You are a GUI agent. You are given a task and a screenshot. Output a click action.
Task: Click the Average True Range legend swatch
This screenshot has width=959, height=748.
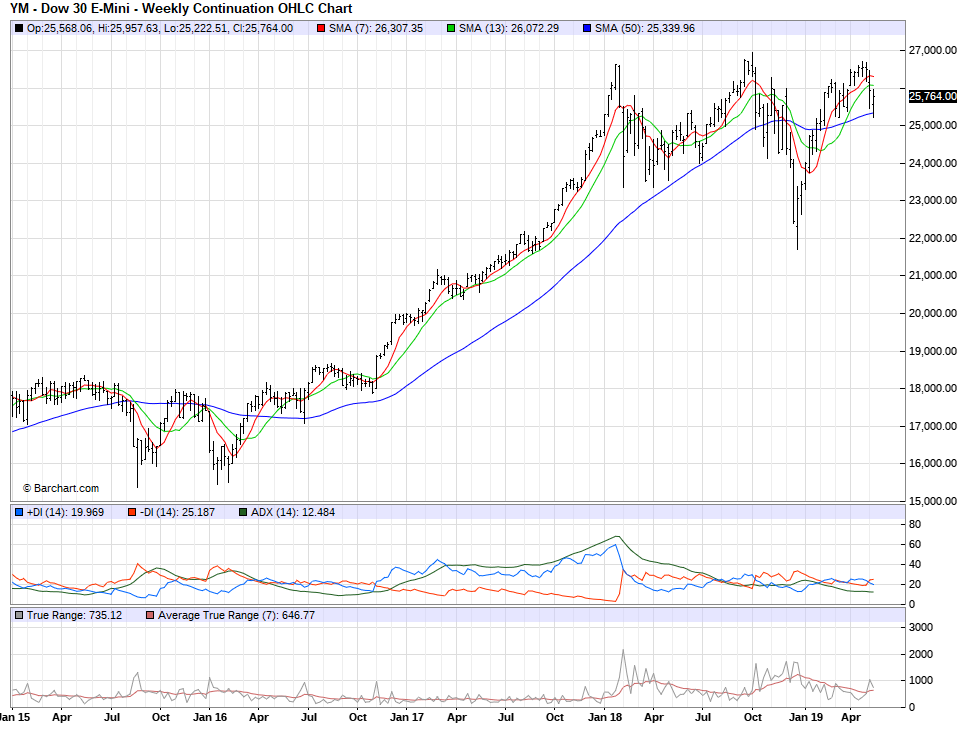pyautogui.click(x=150, y=615)
